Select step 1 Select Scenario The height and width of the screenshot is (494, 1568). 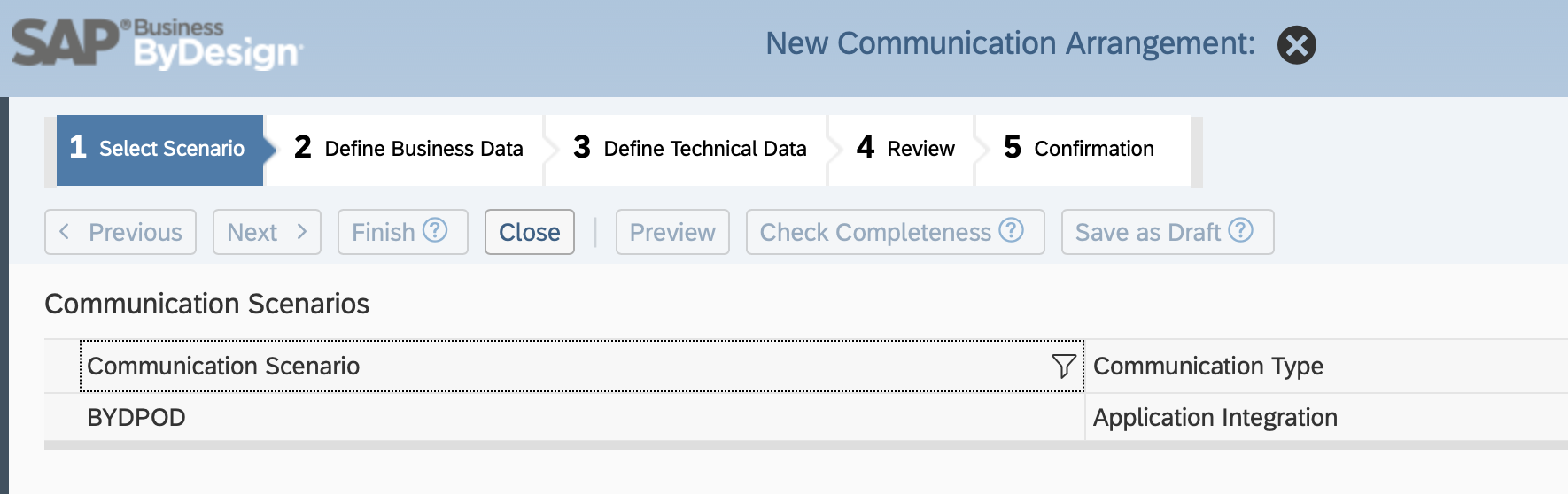[159, 149]
